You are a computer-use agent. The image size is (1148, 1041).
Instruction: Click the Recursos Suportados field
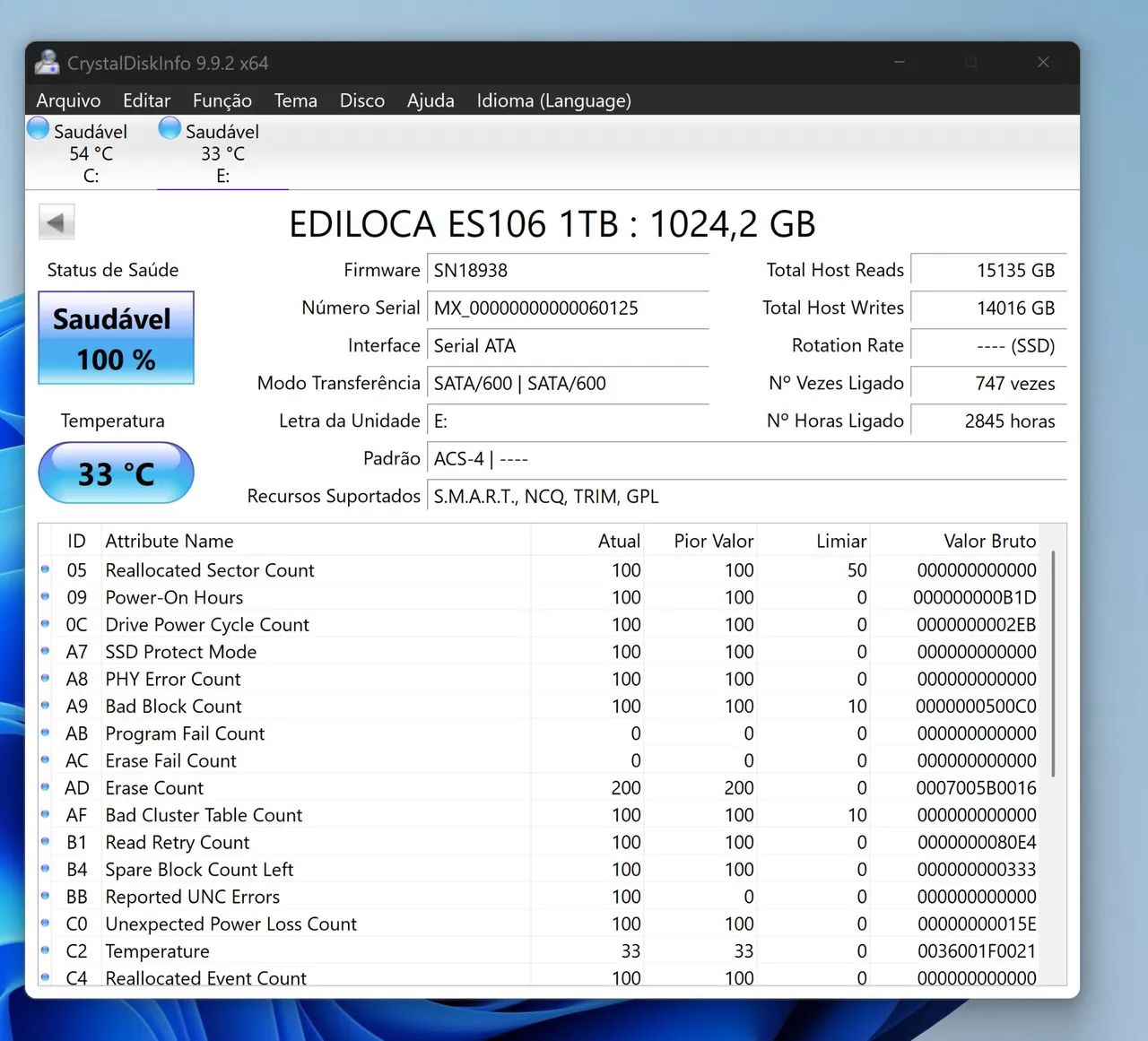(746, 497)
